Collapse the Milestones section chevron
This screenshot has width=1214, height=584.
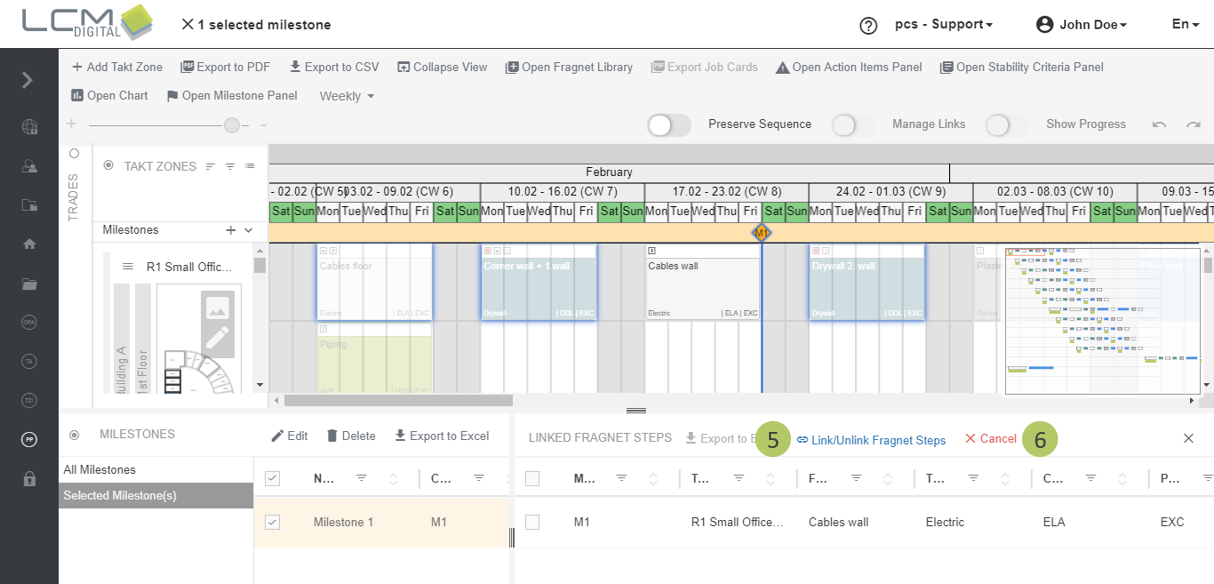coord(247,230)
